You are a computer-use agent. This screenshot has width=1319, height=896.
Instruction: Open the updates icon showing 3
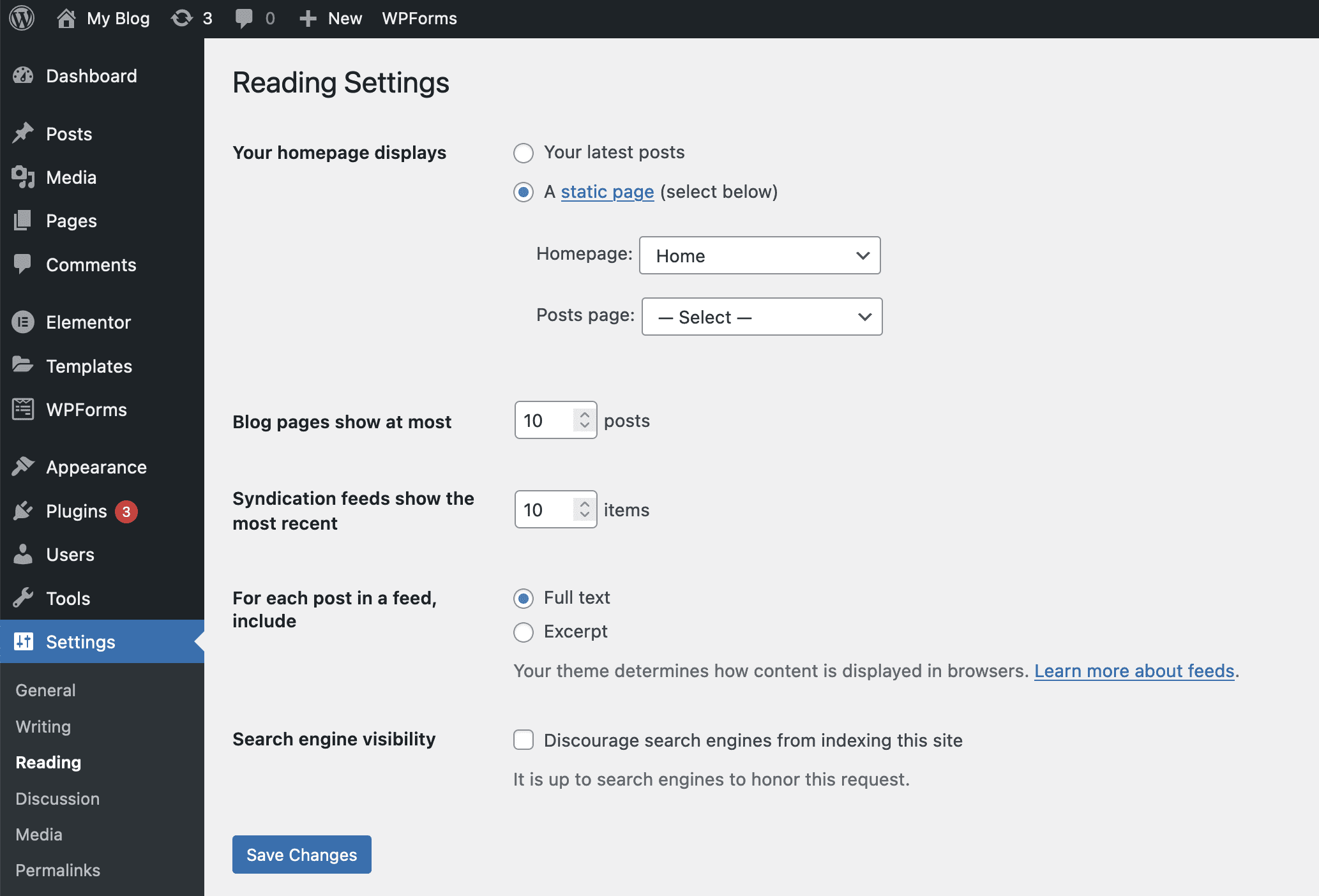(x=183, y=18)
